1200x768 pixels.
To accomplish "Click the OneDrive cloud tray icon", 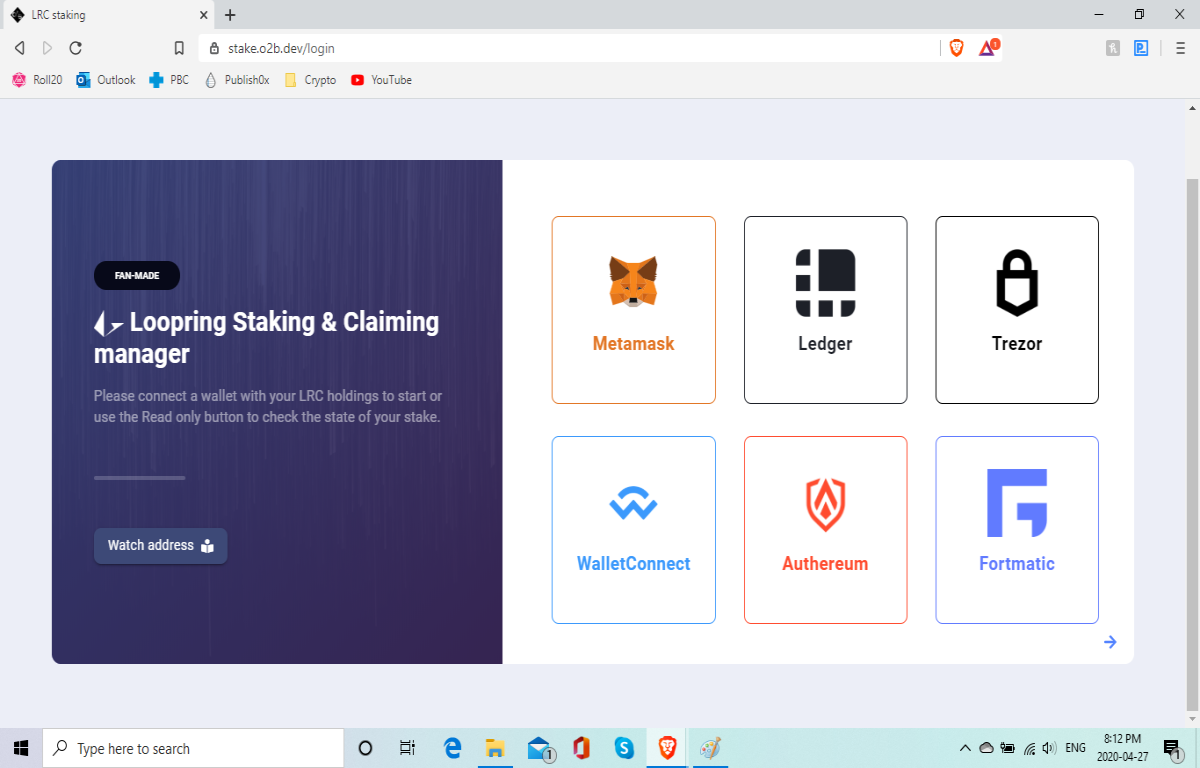I will click(986, 748).
